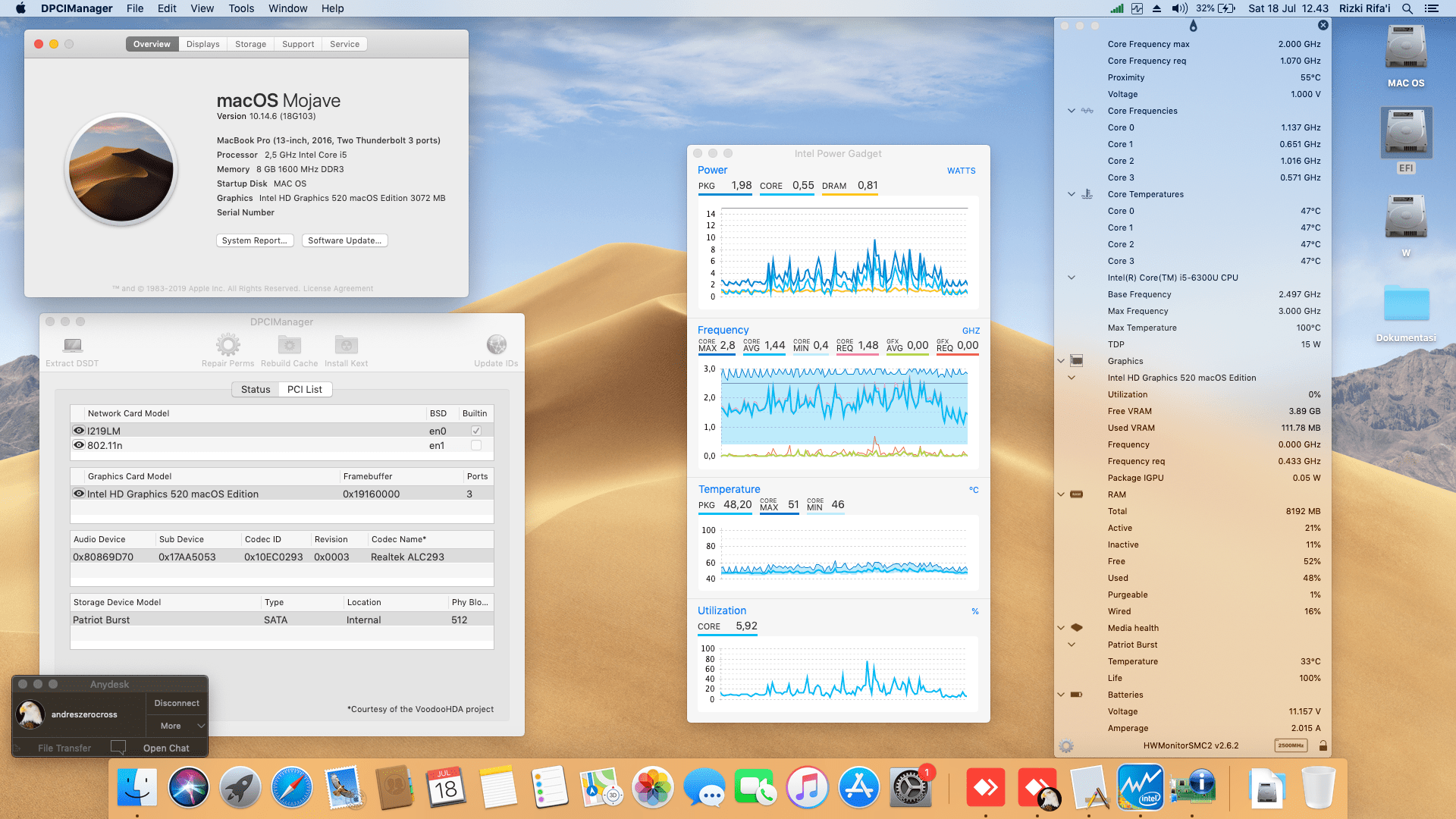Collapse the Core Frequencies group
Viewport: 1456px width, 819px height.
point(1072,111)
